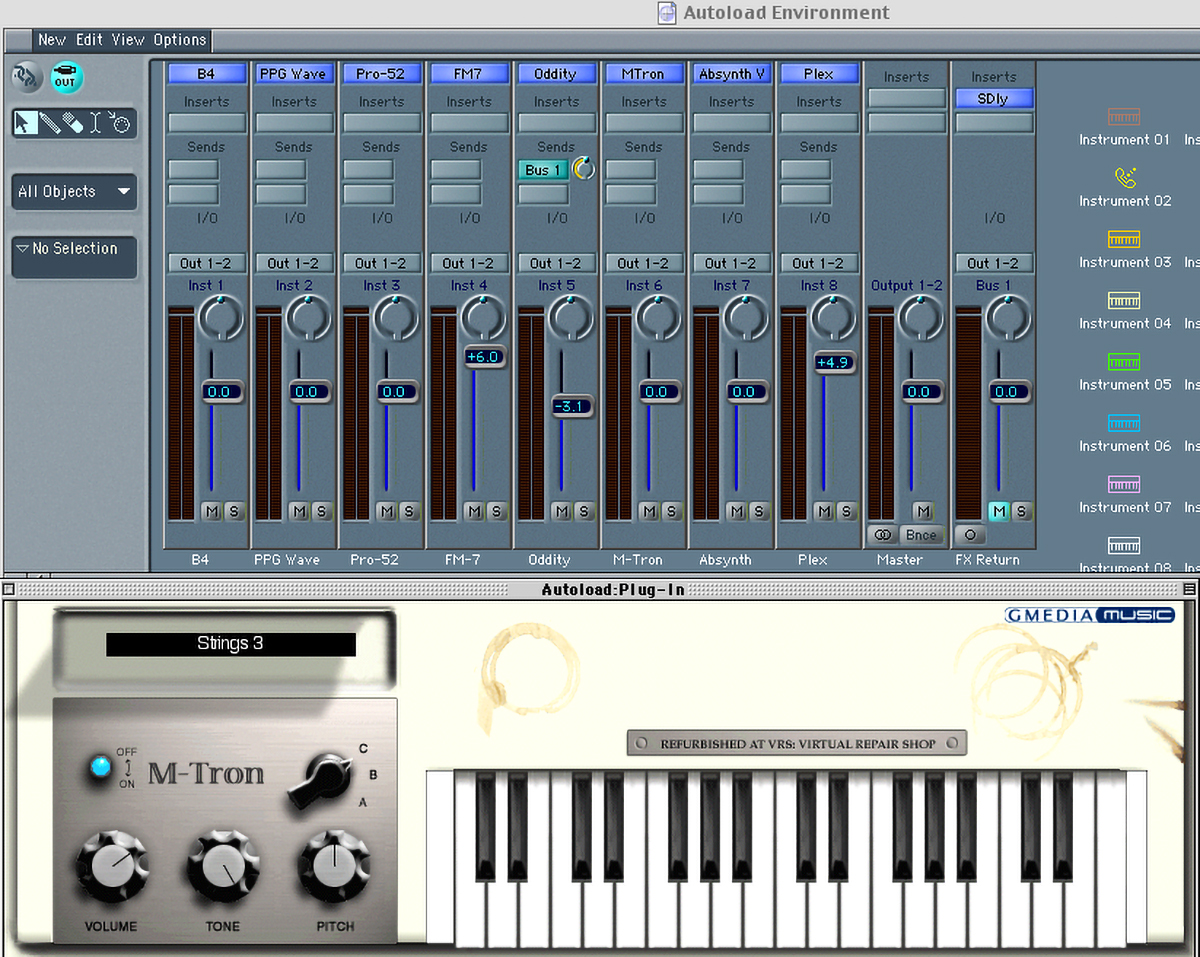Open the first Sends slot on Pro-52
1200x957 pixels.
(x=368, y=169)
